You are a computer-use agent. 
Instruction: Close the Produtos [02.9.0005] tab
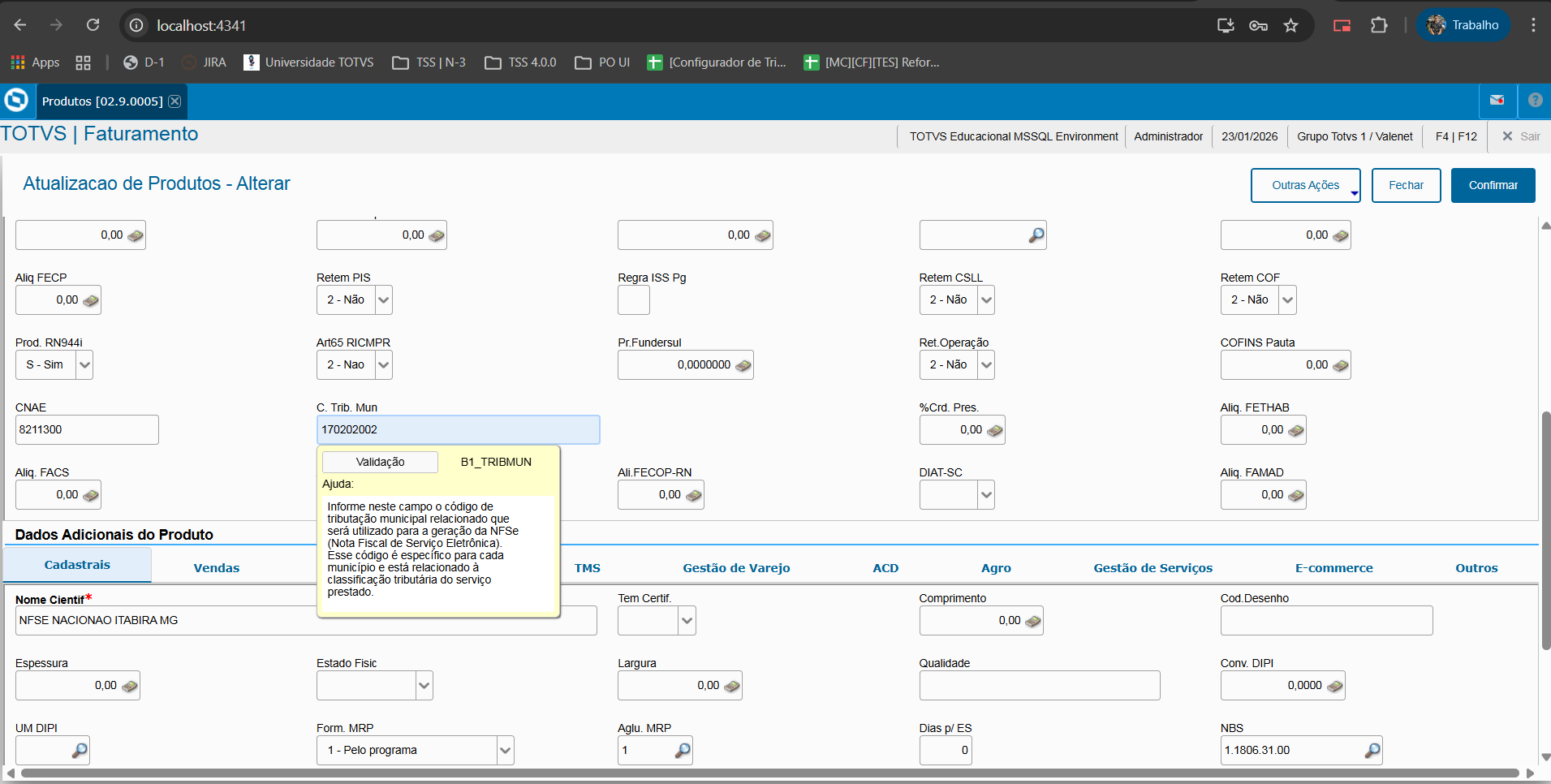174,101
